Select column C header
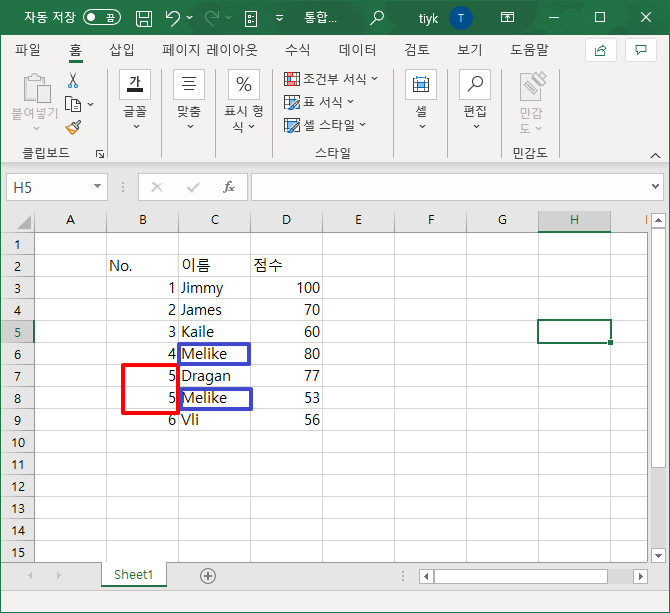 coord(215,220)
